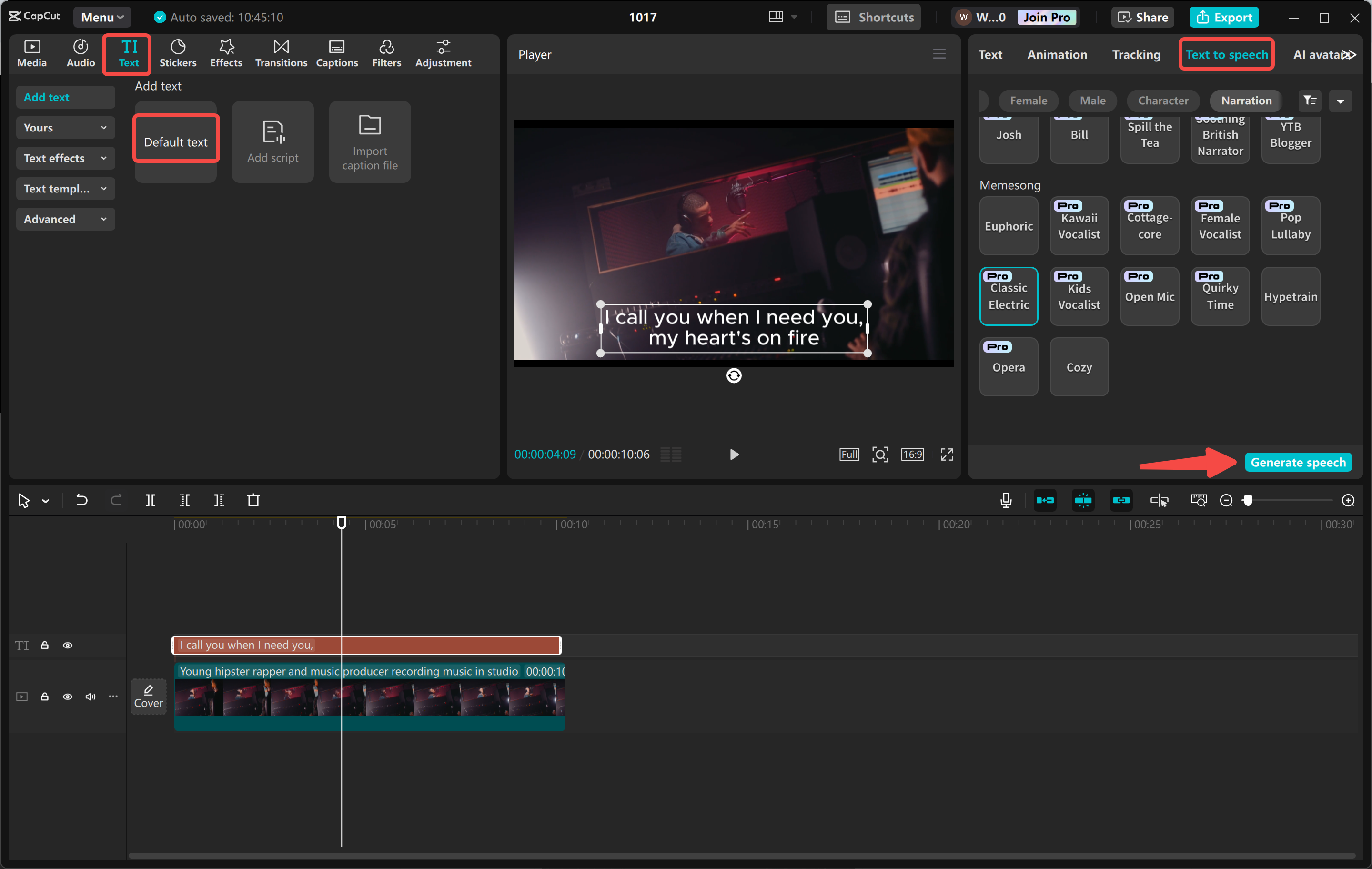Select the record voiceover microphone icon
1372x869 pixels.
point(1006,500)
